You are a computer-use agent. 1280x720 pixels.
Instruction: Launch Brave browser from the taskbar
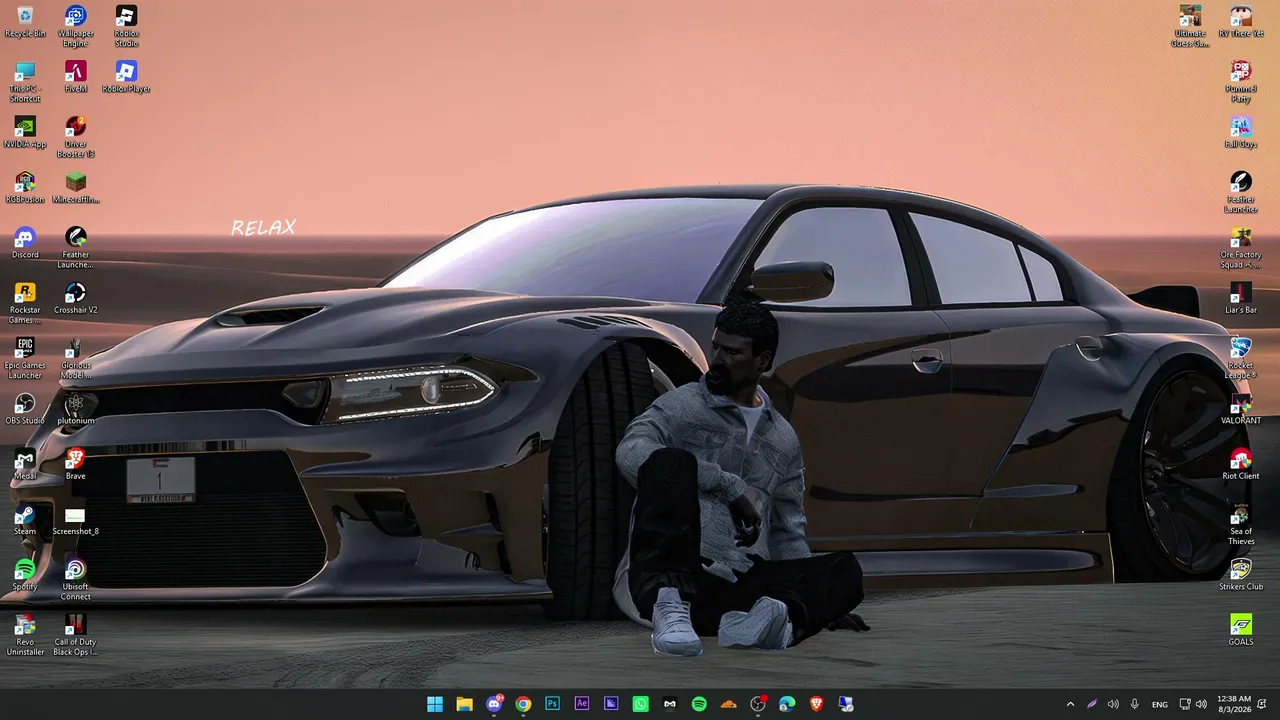pos(817,704)
